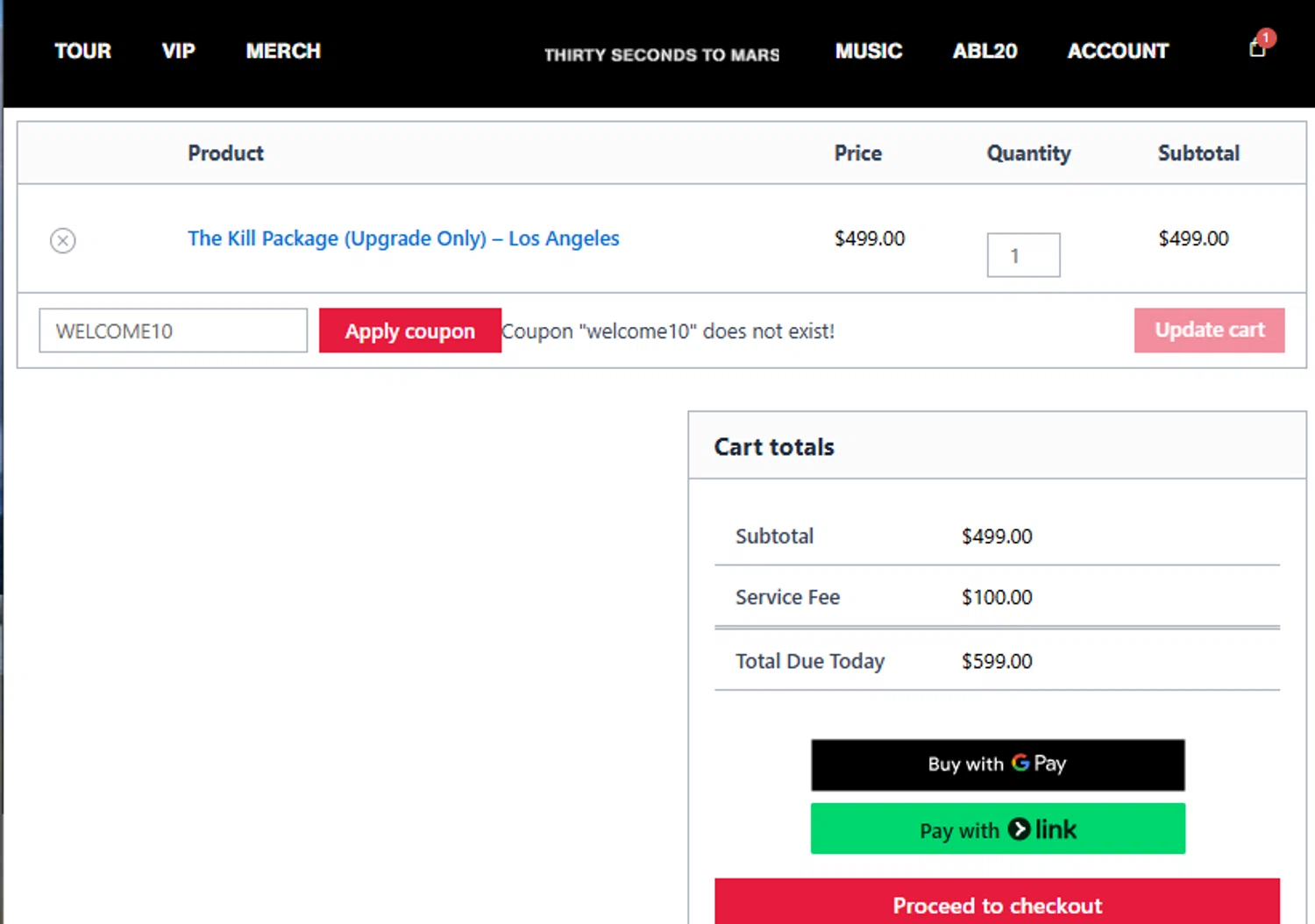Click the Price column header
This screenshot has width=1315, height=924.
858,153
